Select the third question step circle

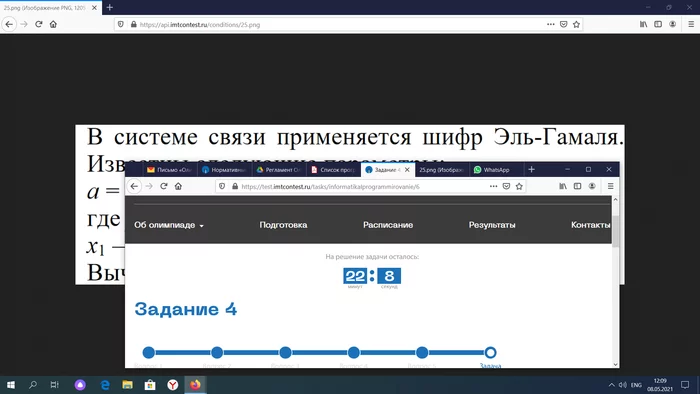(x=285, y=353)
